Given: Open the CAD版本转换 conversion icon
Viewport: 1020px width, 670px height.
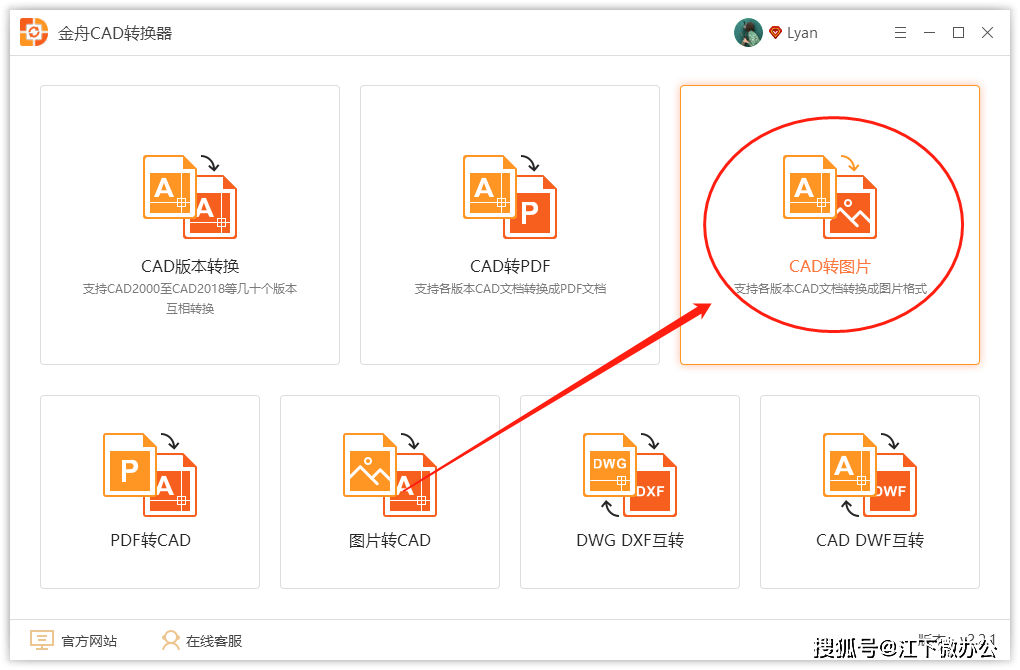Looking at the screenshot, I should point(190,196).
